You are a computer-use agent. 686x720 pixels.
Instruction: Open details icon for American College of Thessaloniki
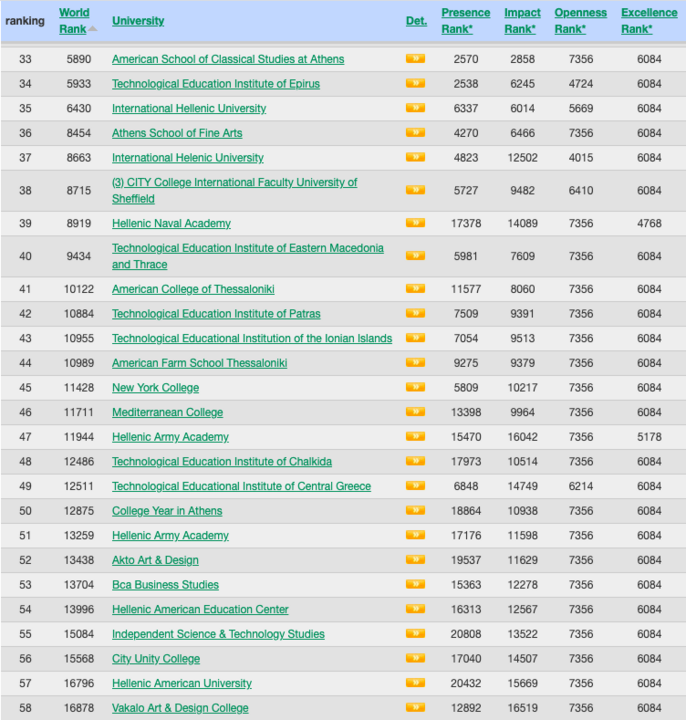point(415,289)
